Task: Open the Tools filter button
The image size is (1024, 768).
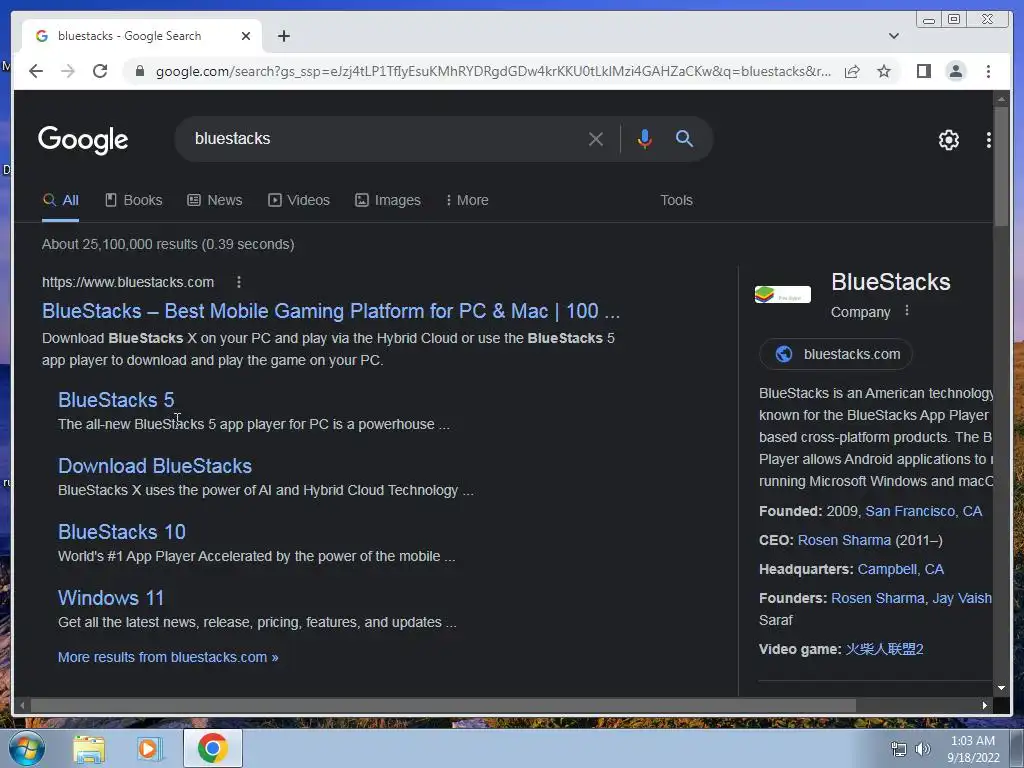Action: click(676, 200)
